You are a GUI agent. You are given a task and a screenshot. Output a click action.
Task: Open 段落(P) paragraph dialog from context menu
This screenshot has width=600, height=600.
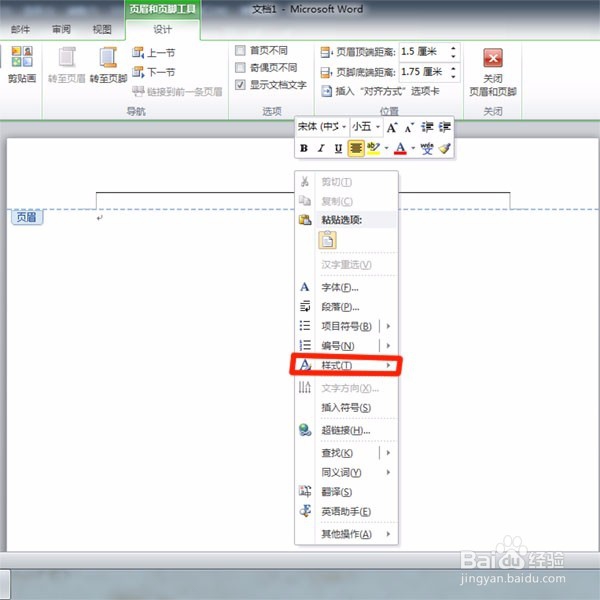pyautogui.click(x=346, y=307)
